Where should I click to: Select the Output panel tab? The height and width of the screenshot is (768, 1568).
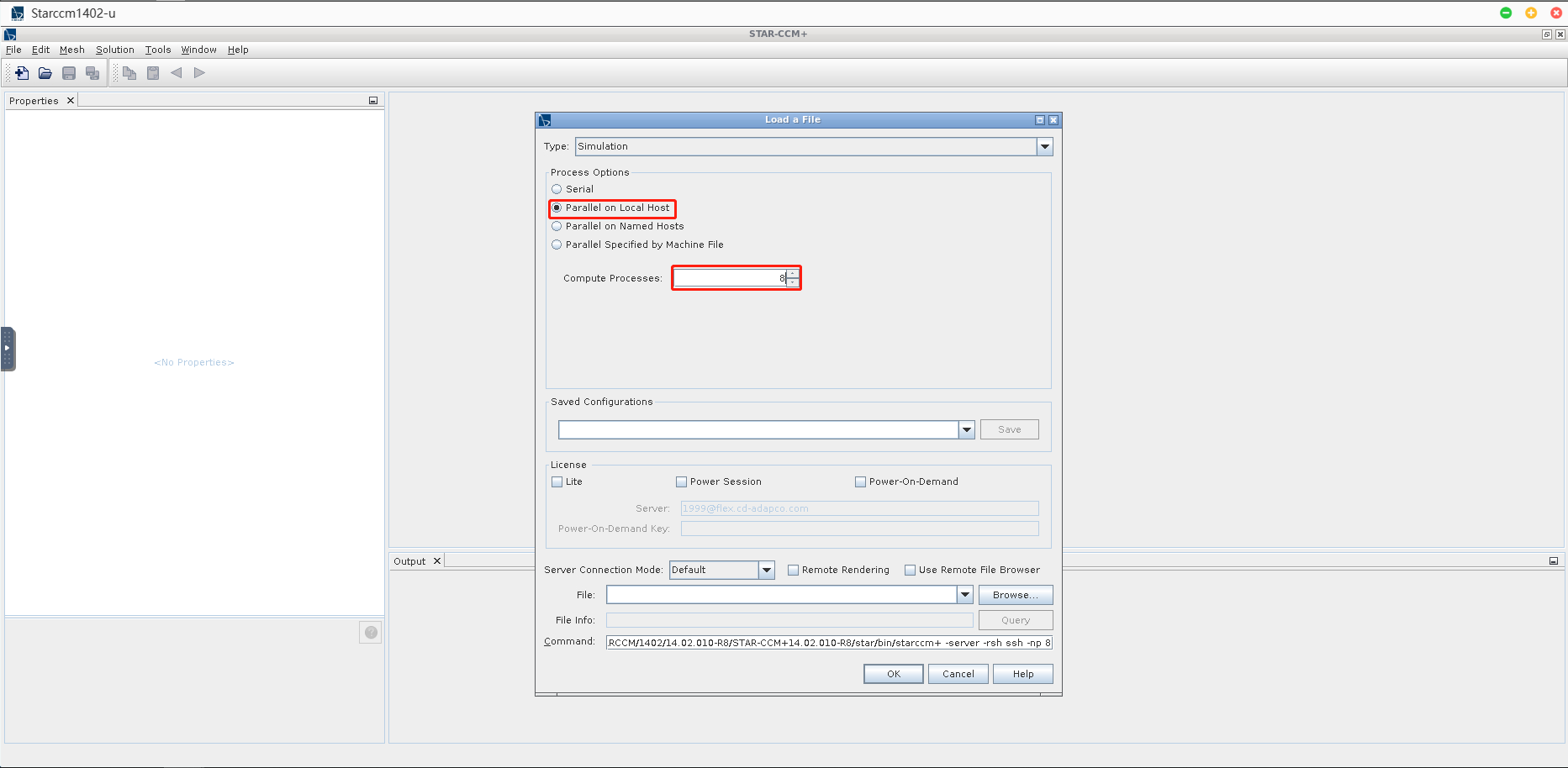coord(409,561)
